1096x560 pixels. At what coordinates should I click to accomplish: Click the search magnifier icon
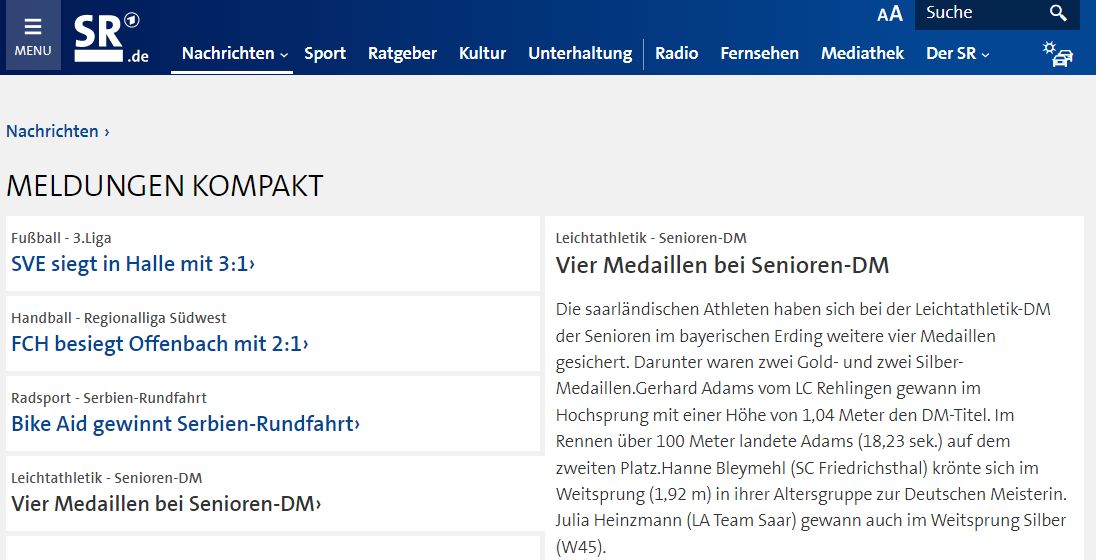[1058, 13]
